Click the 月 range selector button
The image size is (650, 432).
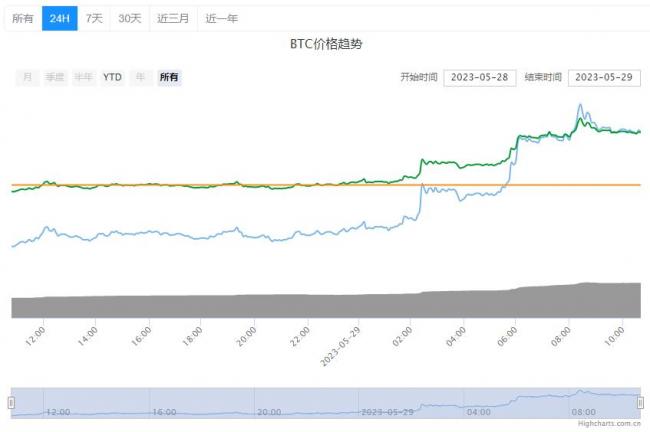[27, 78]
